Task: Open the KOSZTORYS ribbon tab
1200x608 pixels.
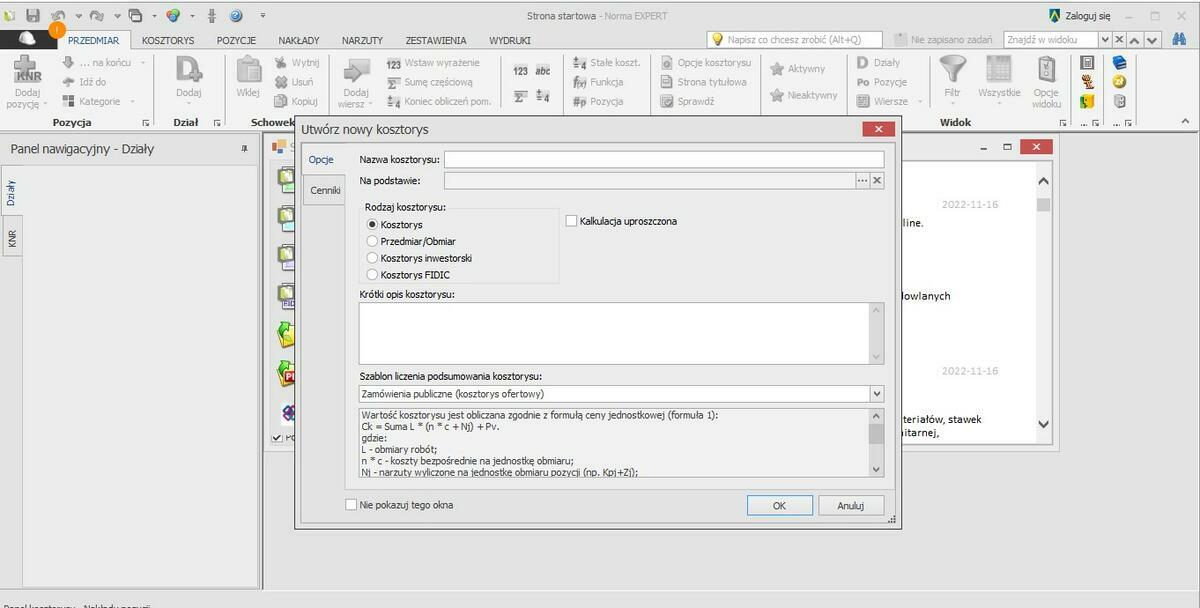Action: (168, 40)
